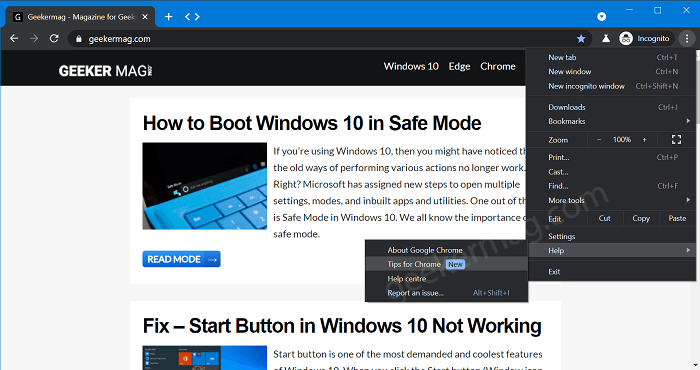The height and width of the screenshot is (370, 700).
Task: Expand the Bookmarks submenu
Action: pyautogui.click(x=612, y=121)
